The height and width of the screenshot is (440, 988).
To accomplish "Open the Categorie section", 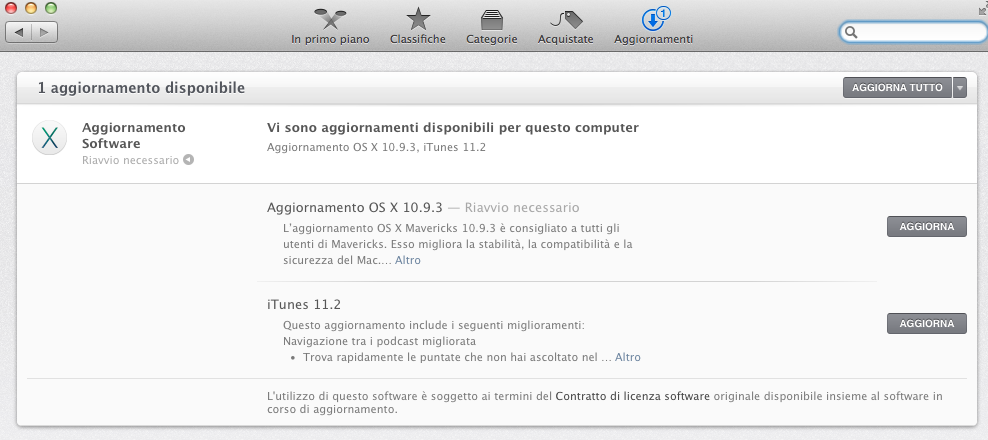I will pyautogui.click(x=491, y=27).
